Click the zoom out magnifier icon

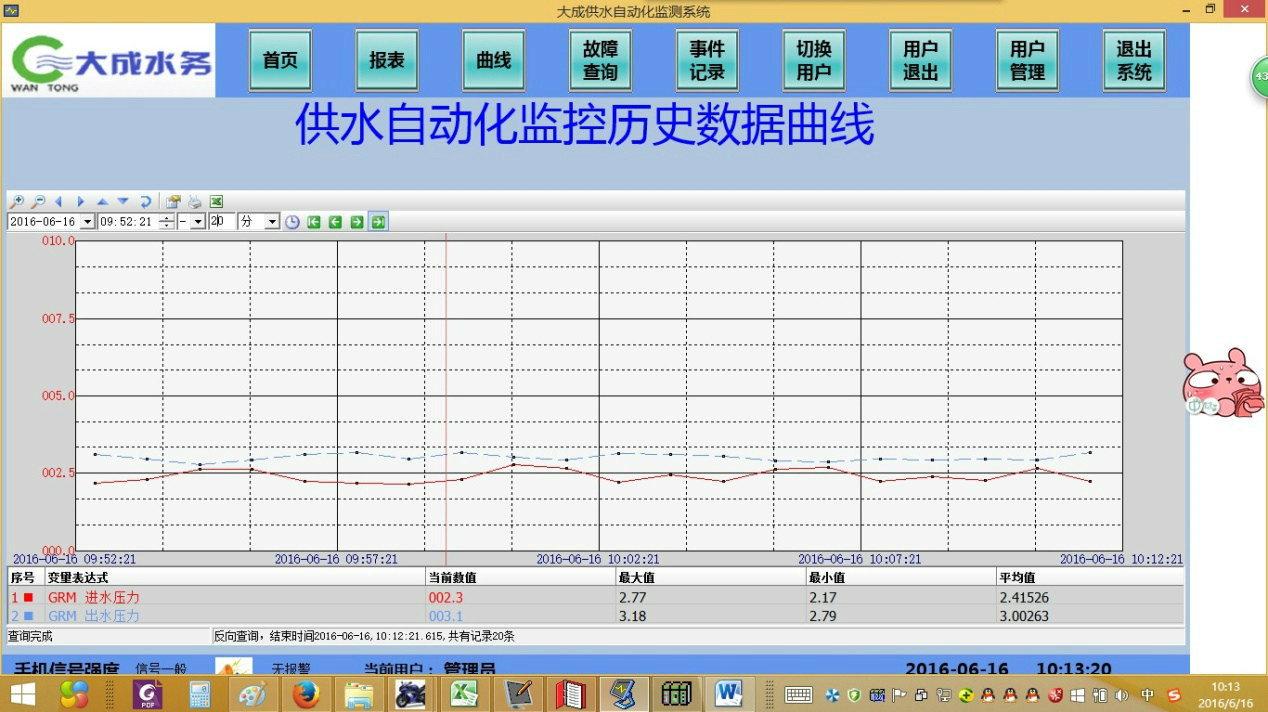click(38, 202)
